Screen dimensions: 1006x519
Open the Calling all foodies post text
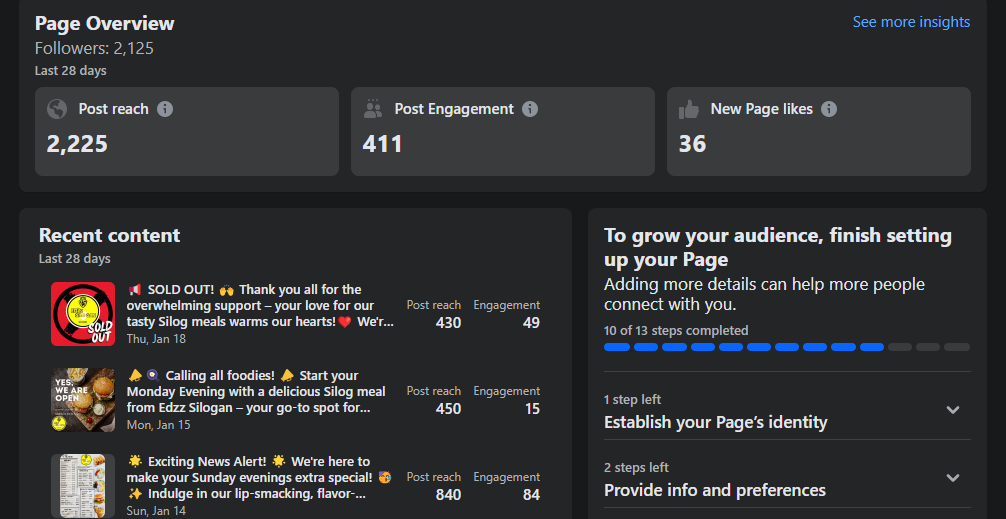(256, 392)
